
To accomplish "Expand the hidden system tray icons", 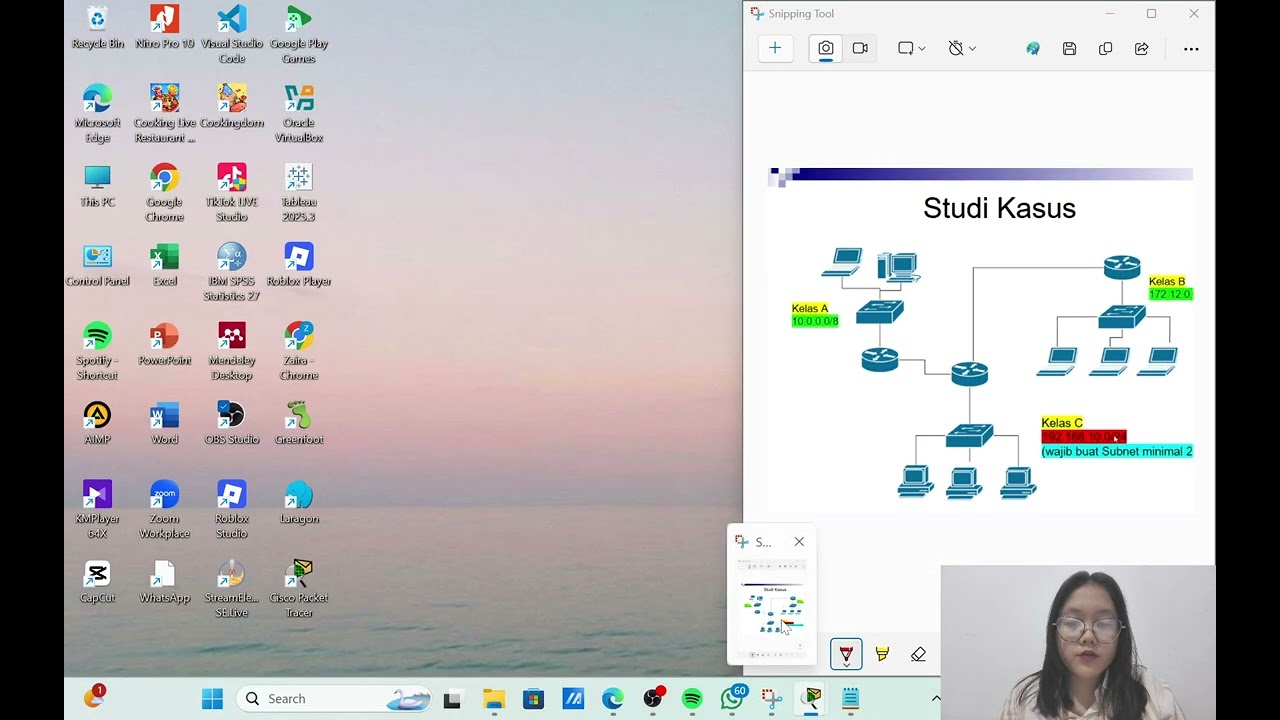I will (x=936, y=698).
